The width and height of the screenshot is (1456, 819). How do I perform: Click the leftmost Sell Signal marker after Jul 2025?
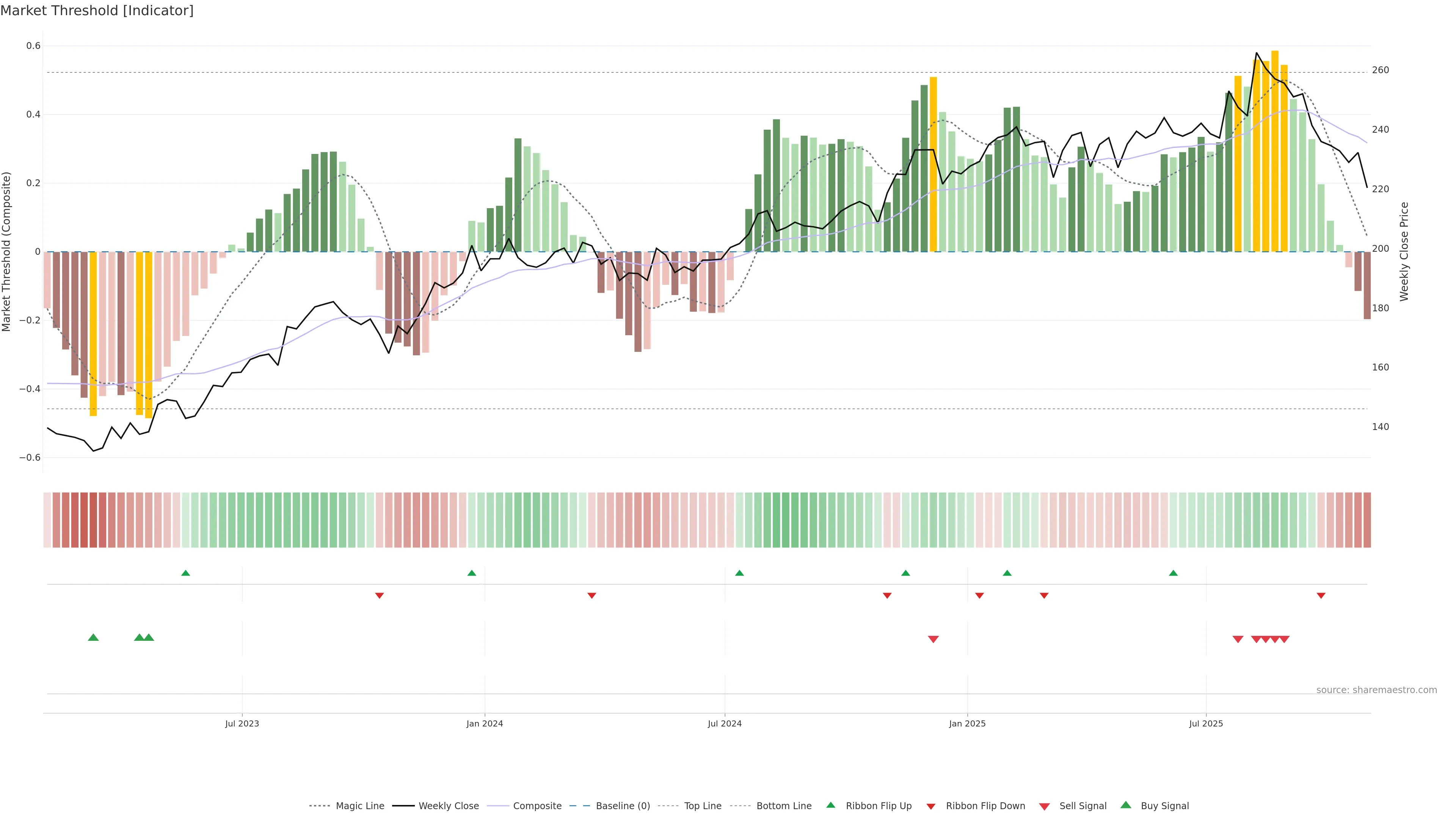(x=1238, y=639)
